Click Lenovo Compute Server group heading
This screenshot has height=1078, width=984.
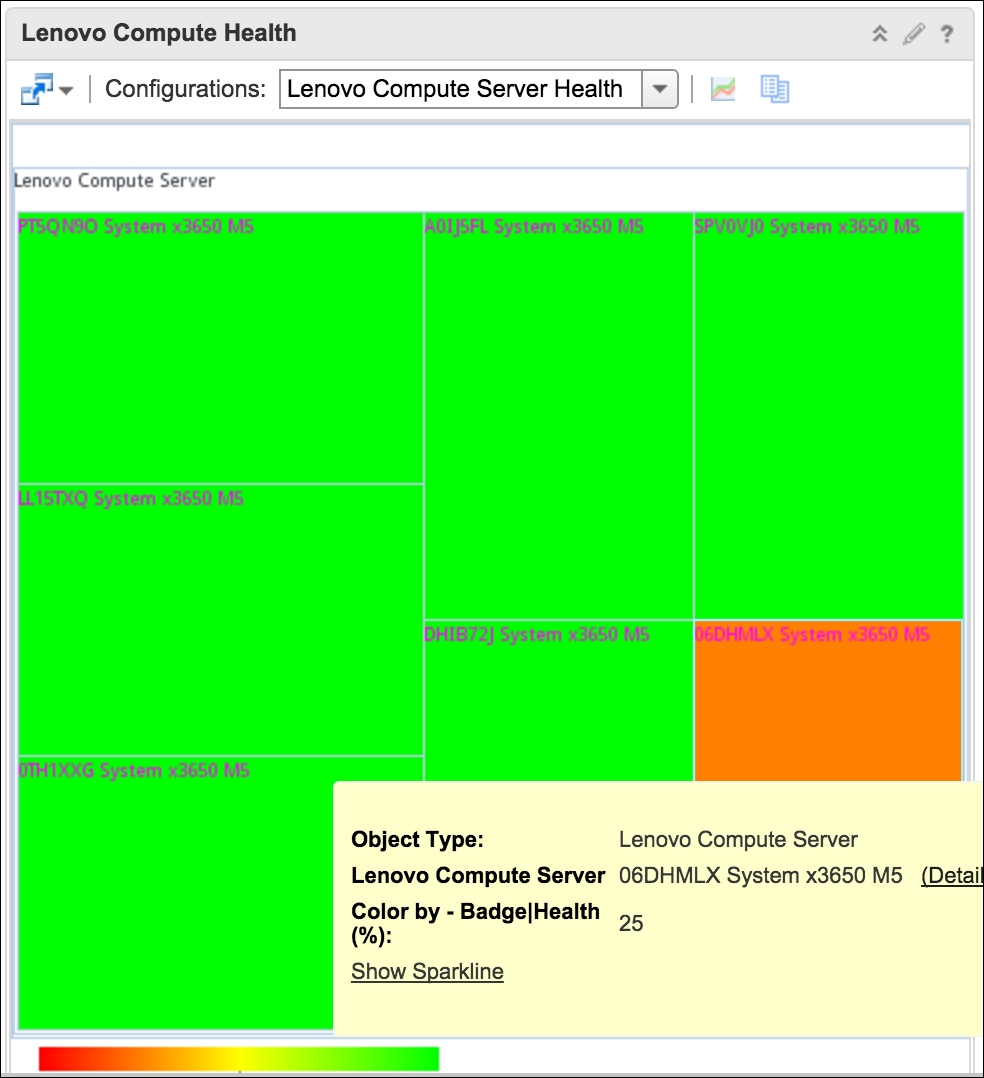(x=114, y=181)
